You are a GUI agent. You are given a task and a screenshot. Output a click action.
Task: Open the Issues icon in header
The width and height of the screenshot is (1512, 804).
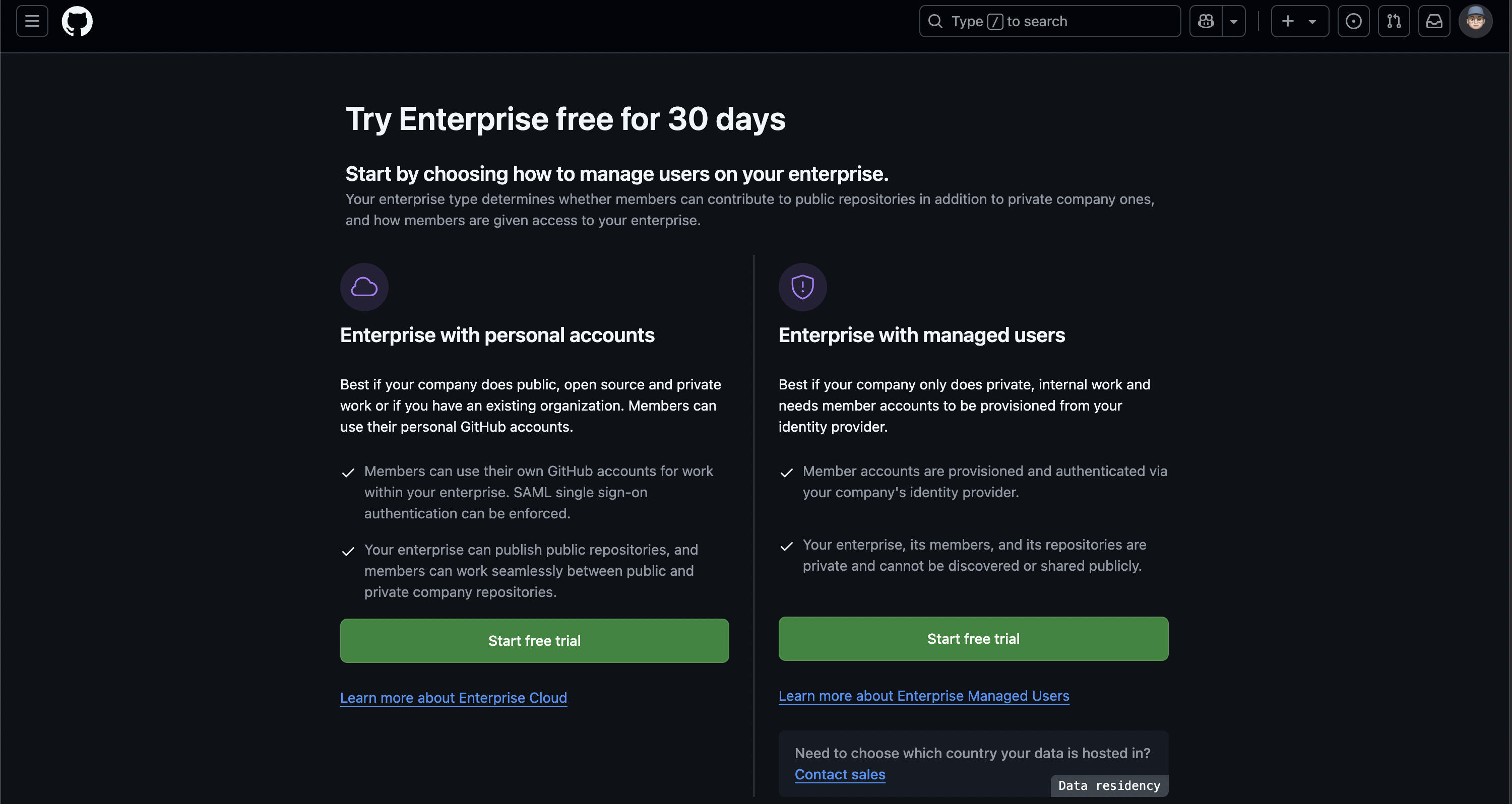tap(1354, 21)
